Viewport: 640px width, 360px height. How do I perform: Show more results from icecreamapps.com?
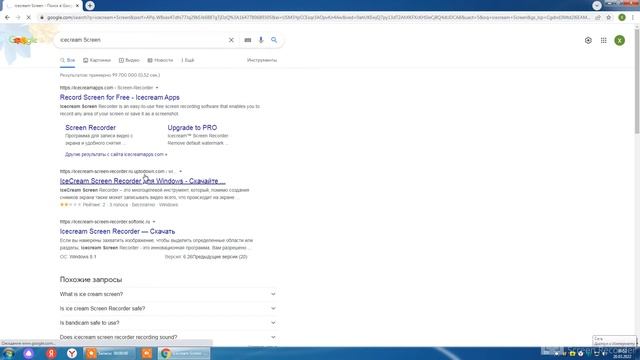pos(116,155)
